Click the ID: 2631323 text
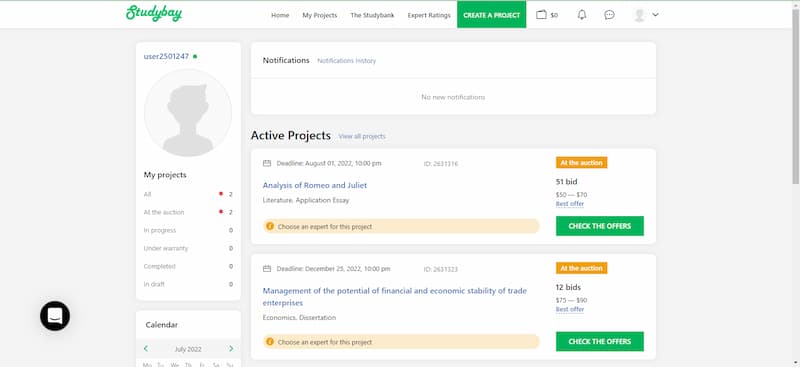This screenshot has width=800, height=367. tap(441, 269)
